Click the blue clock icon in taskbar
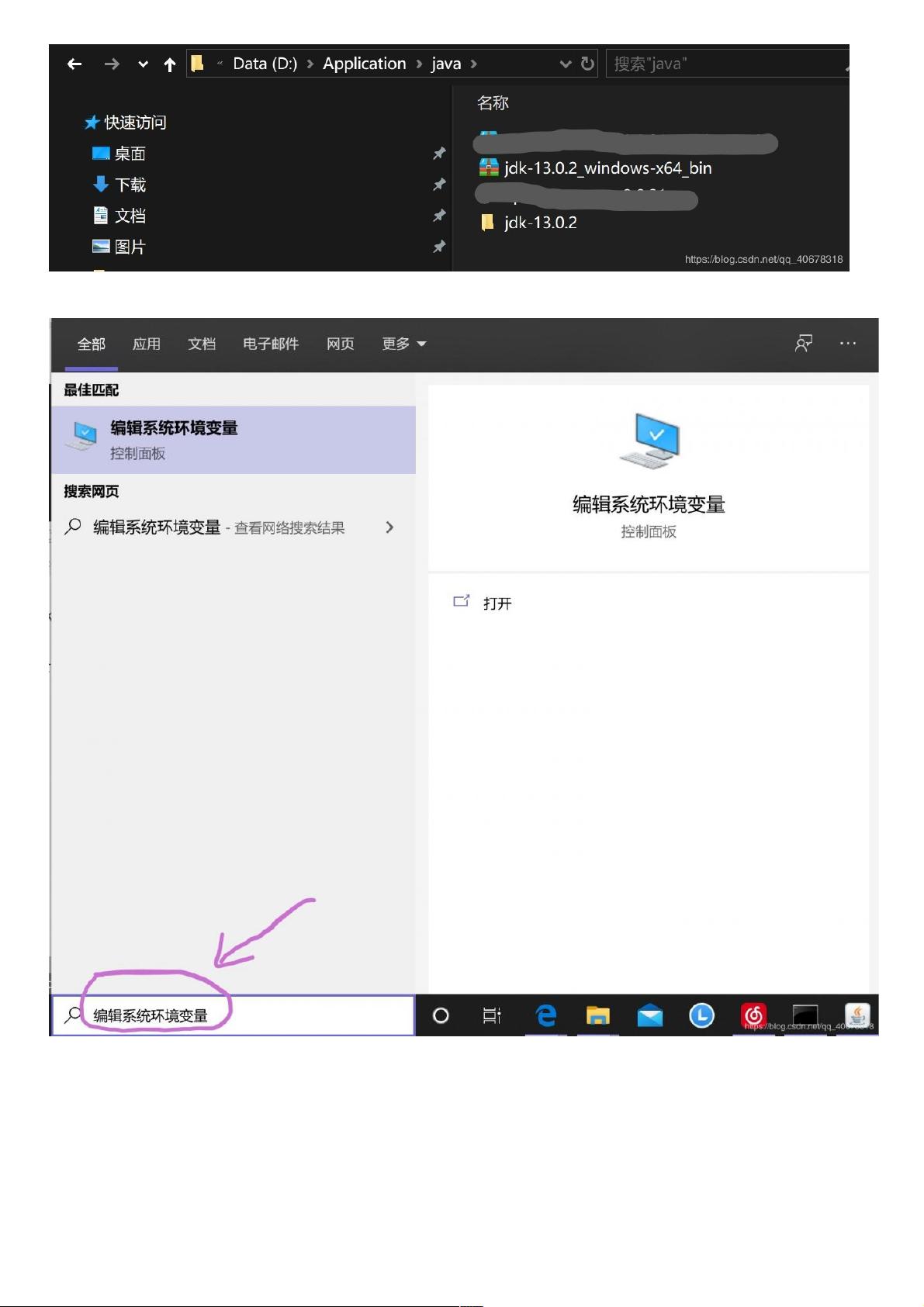Screen dimensions: 924x1307 (x=701, y=1015)
